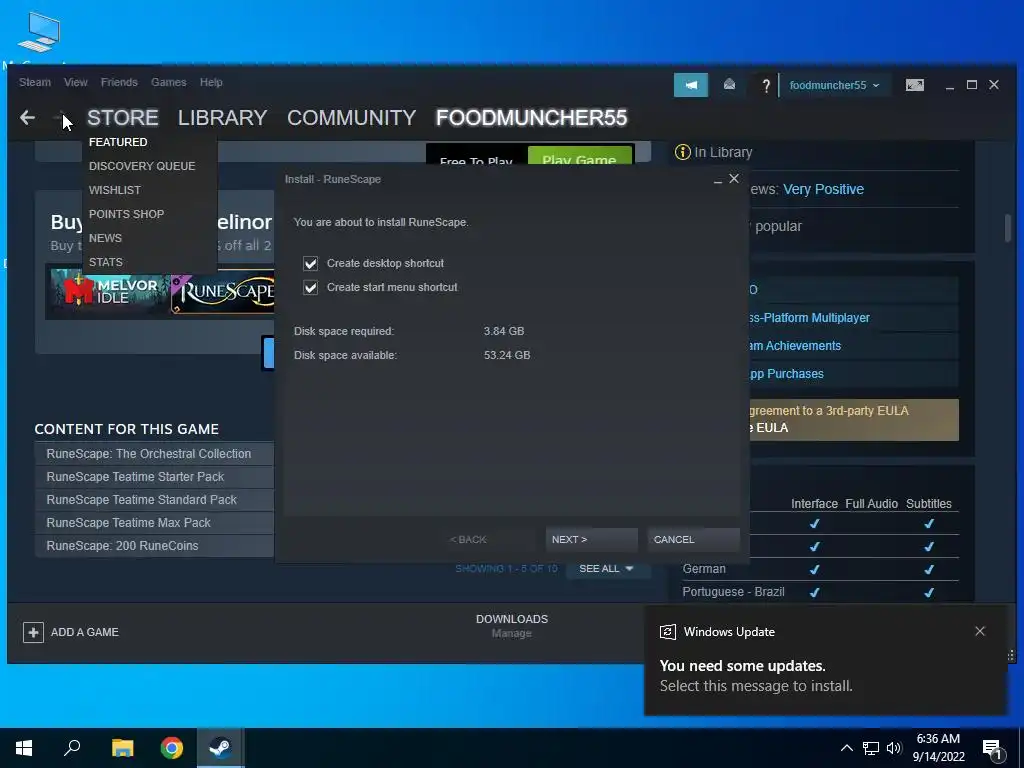
Task: Toggle Steam Big Picture mode icon
Action: tap(914, 85)
